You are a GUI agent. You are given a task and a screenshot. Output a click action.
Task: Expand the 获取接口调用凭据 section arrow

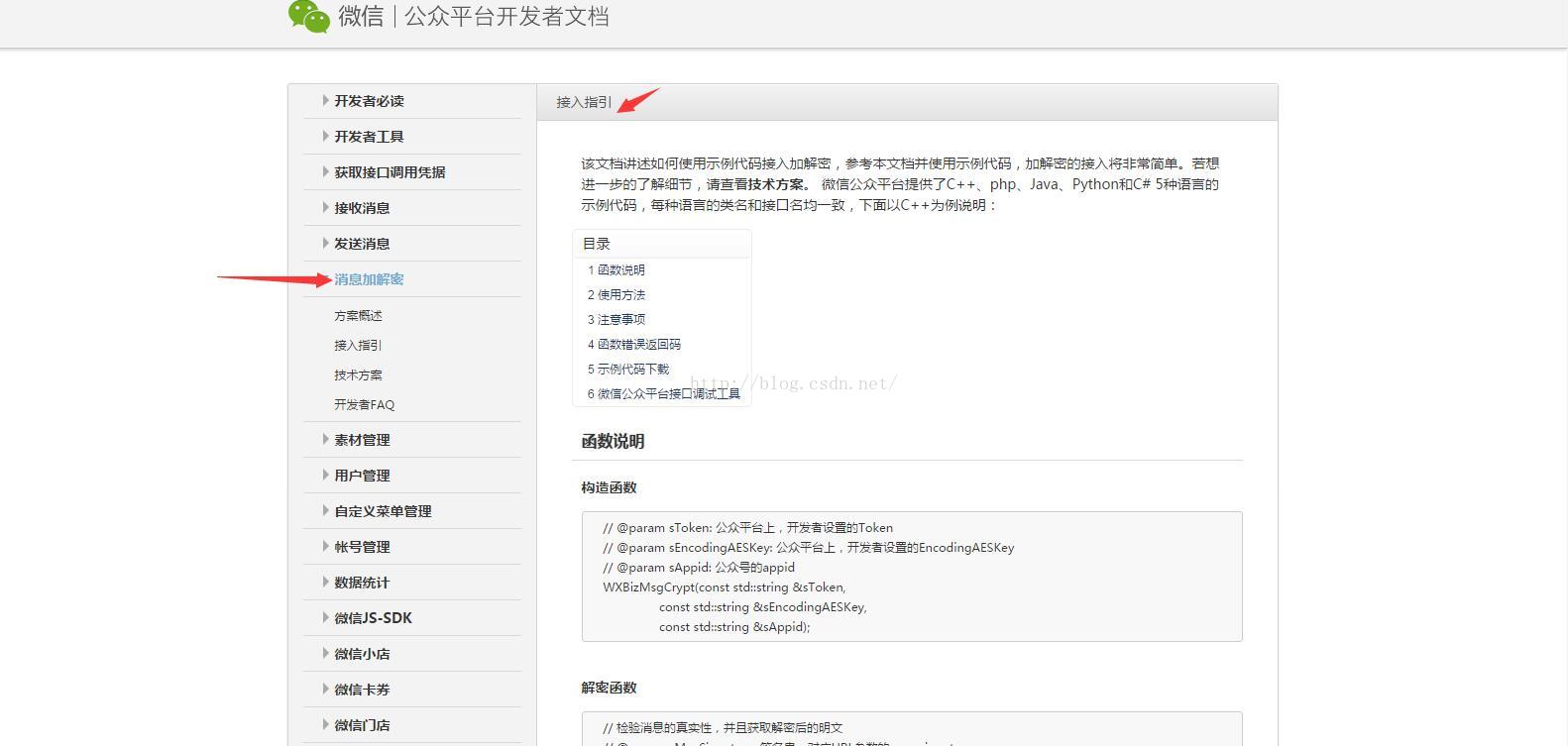point(325,171)
